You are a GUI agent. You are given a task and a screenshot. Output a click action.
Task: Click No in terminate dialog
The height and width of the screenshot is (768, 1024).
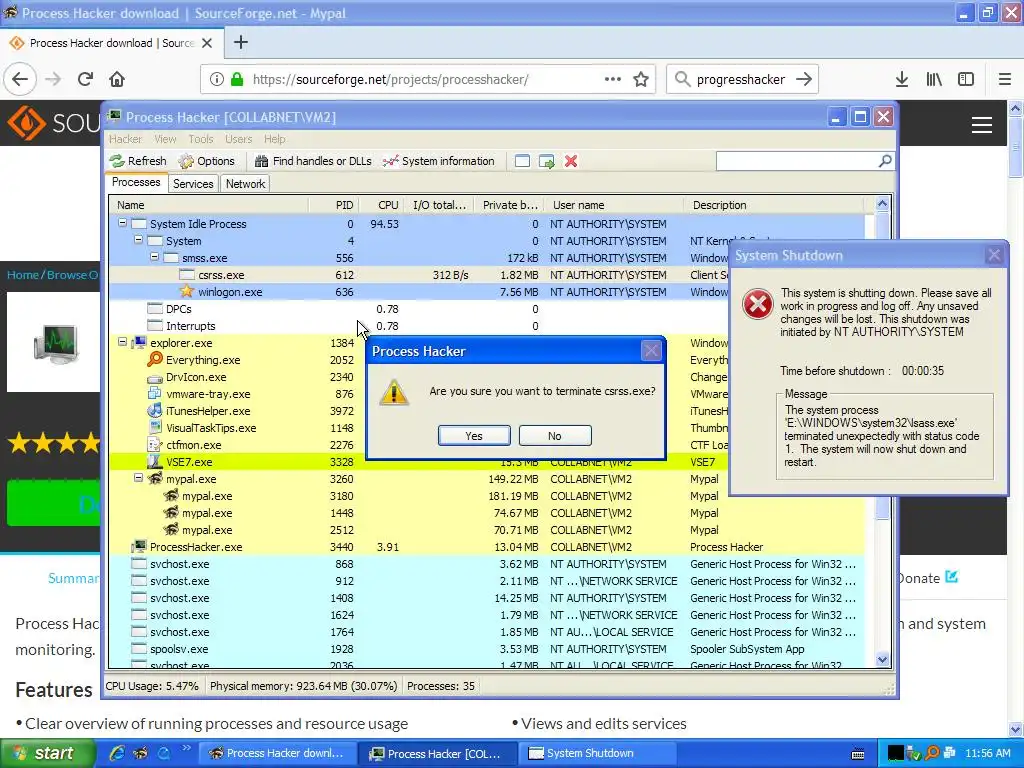(555, 436)
